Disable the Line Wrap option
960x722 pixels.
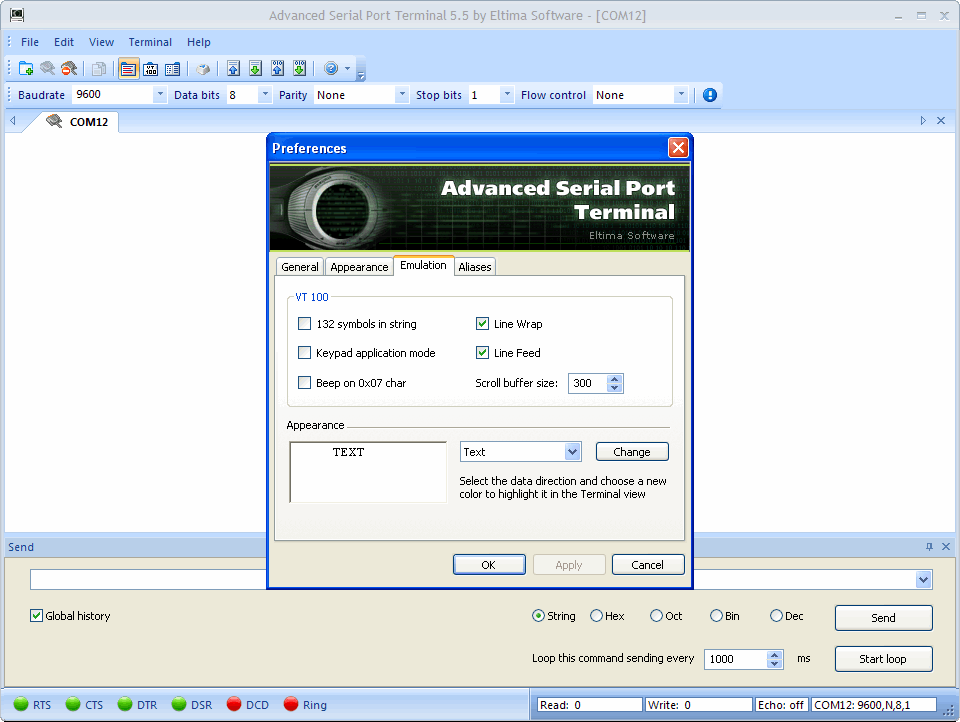point(483,323)
